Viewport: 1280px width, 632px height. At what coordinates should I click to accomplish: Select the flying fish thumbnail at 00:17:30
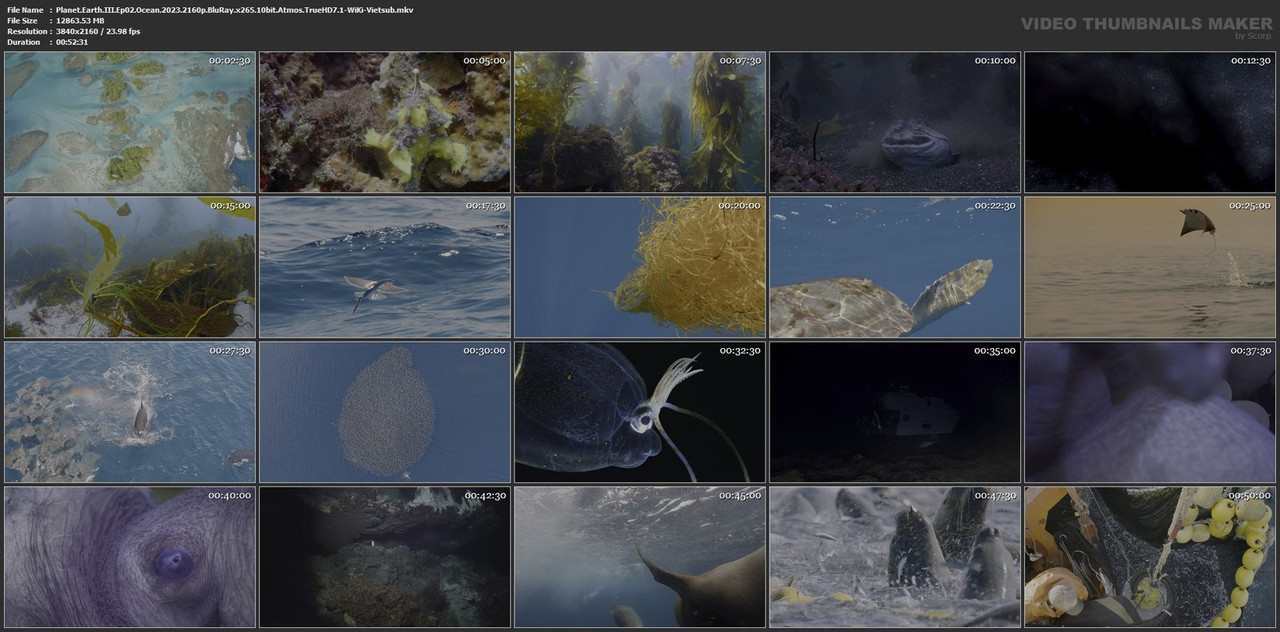click(x=385, y=267)
